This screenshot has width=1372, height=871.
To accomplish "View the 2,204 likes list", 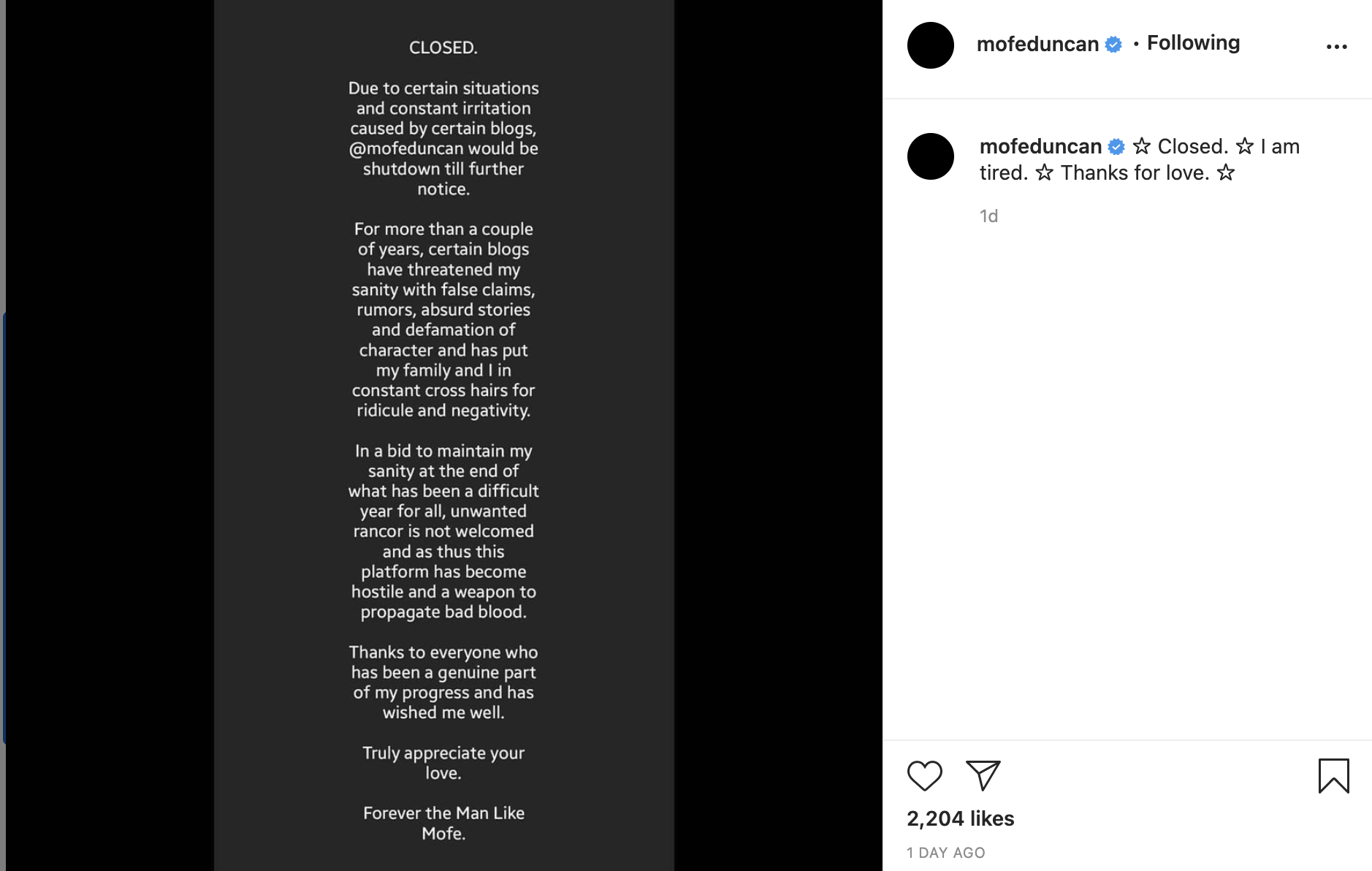I will [x=960, y=818].
